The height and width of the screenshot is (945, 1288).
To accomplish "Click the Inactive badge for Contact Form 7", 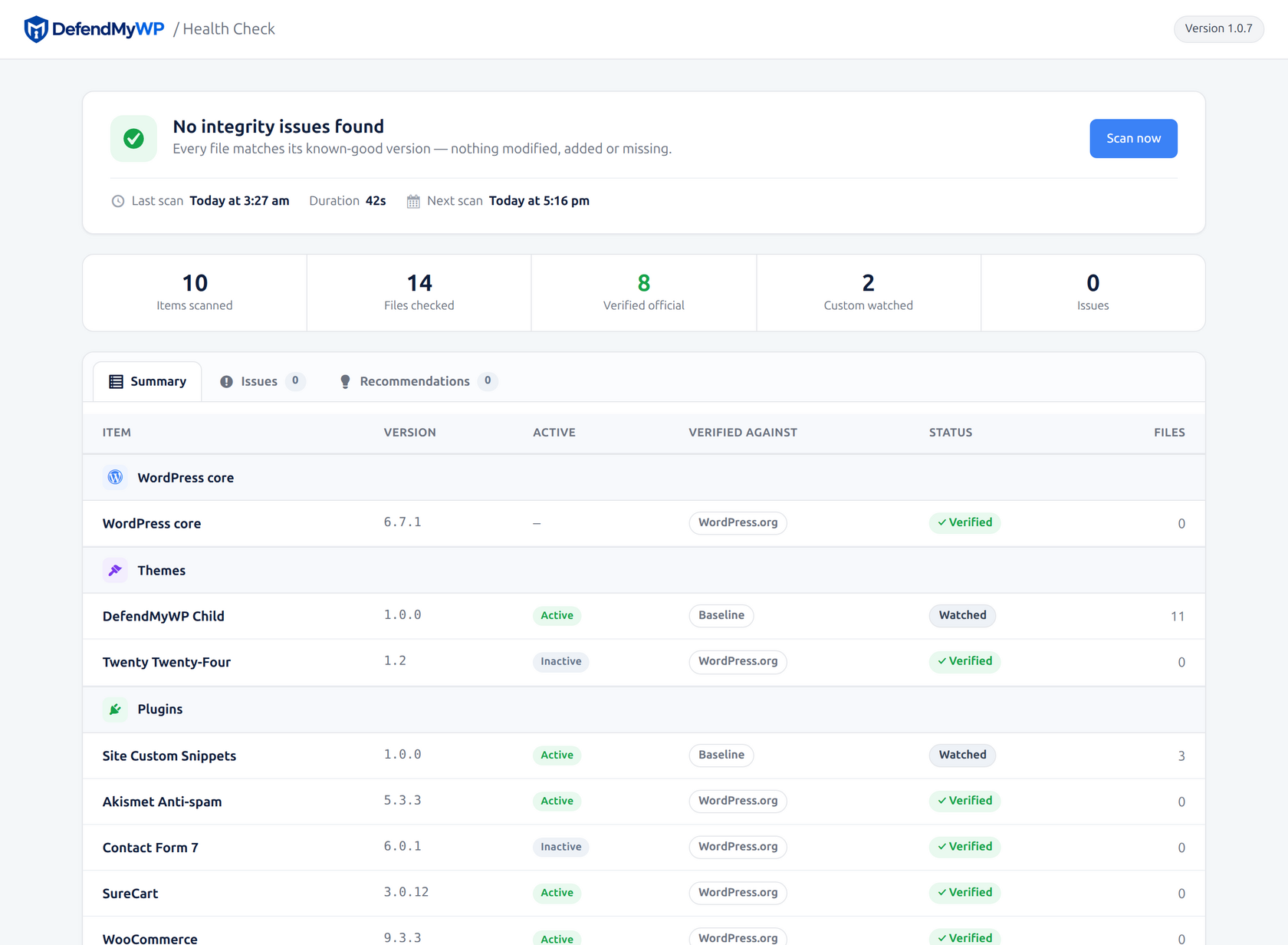I will (560, 847).
